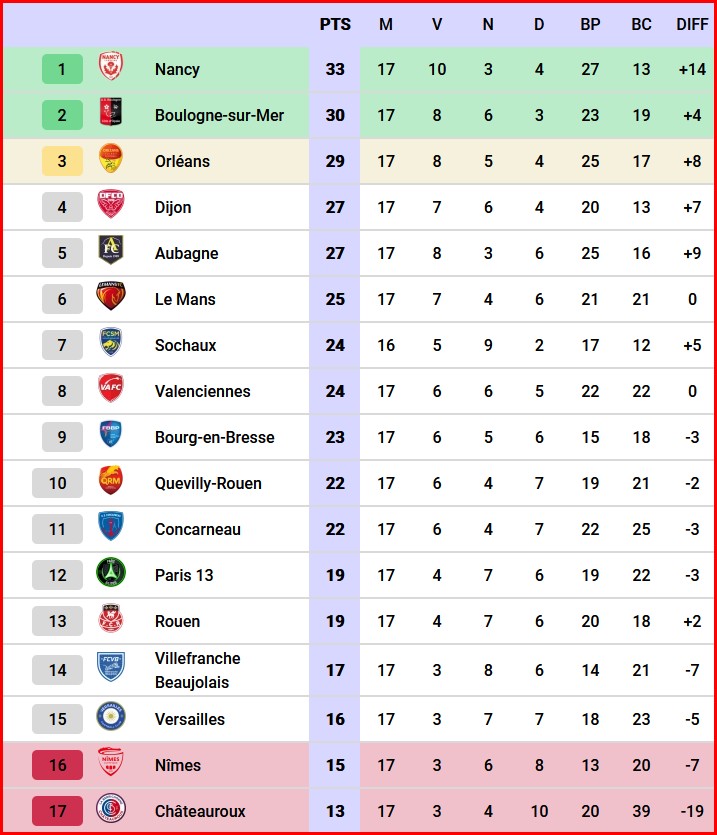Click the Valenciennes VAFC logo

(110, 390)
